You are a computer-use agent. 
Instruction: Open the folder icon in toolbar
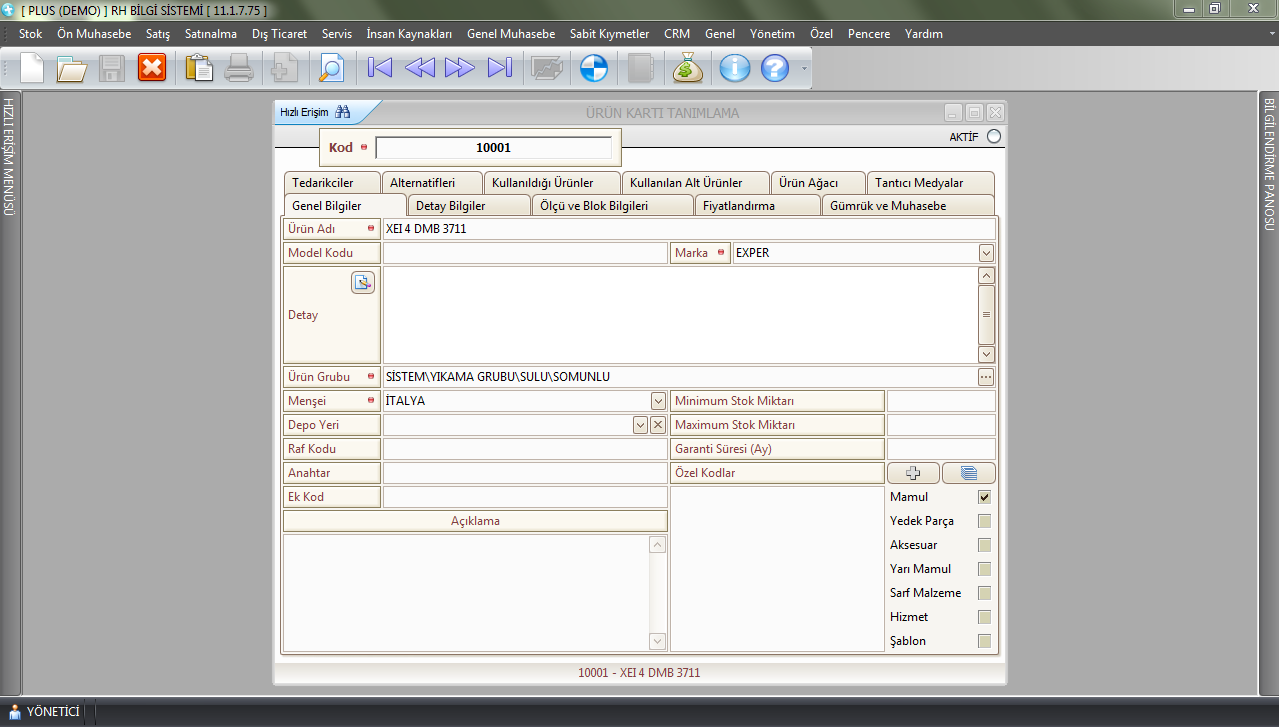[72, 68]
